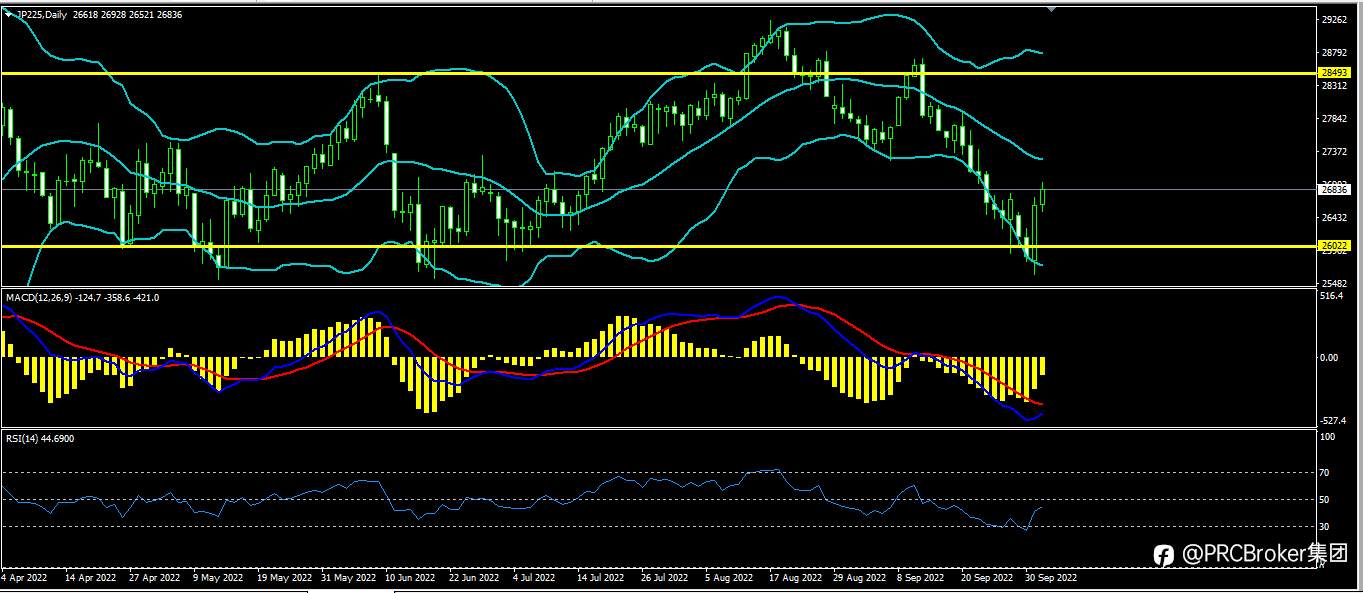The height and width of the screenshot is (593, 1363).
Task: Select the lower yellow horizontal line at 26022
Action: pyautogui.click(x=658, y=246)
